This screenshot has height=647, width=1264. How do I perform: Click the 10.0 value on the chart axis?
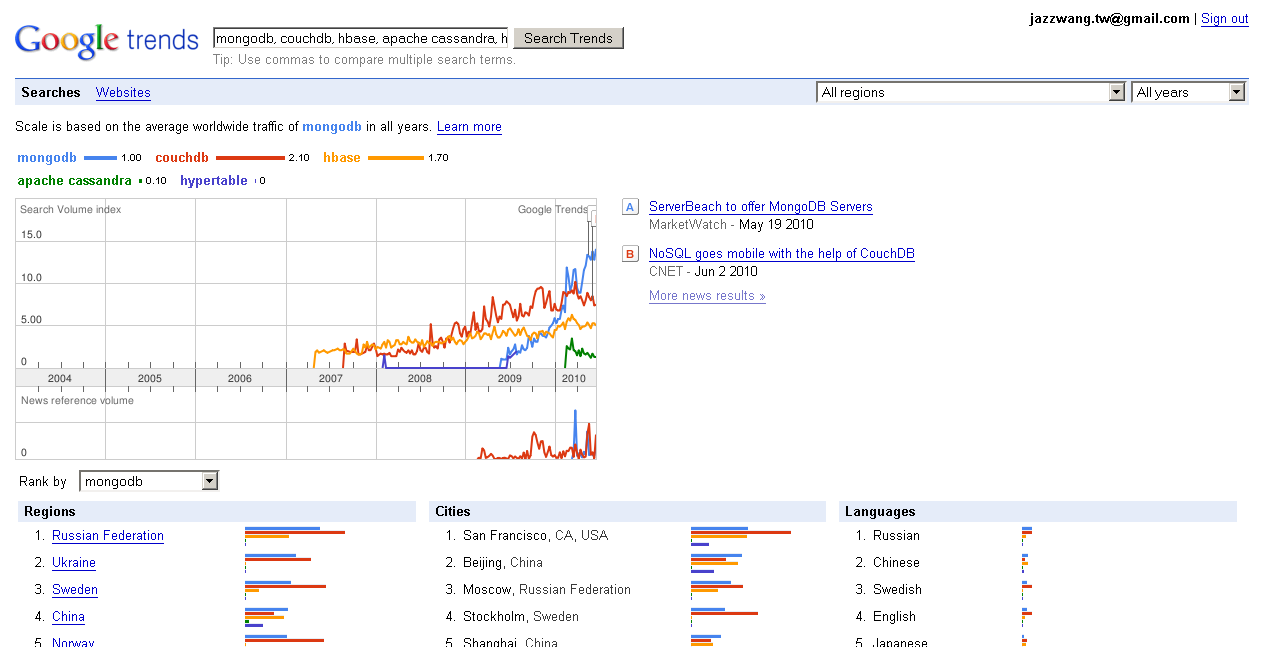[x=31, y=278]
